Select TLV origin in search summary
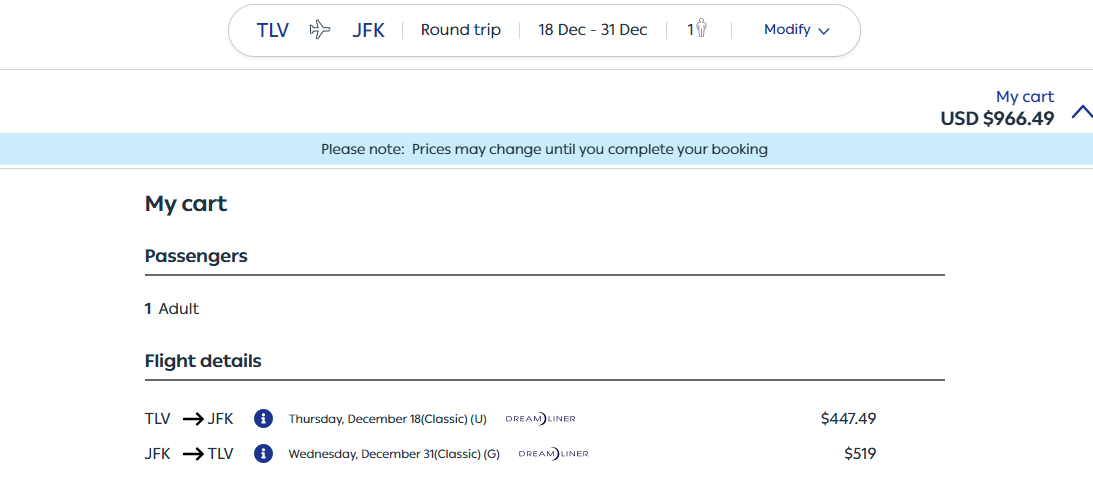 [273, 31]
